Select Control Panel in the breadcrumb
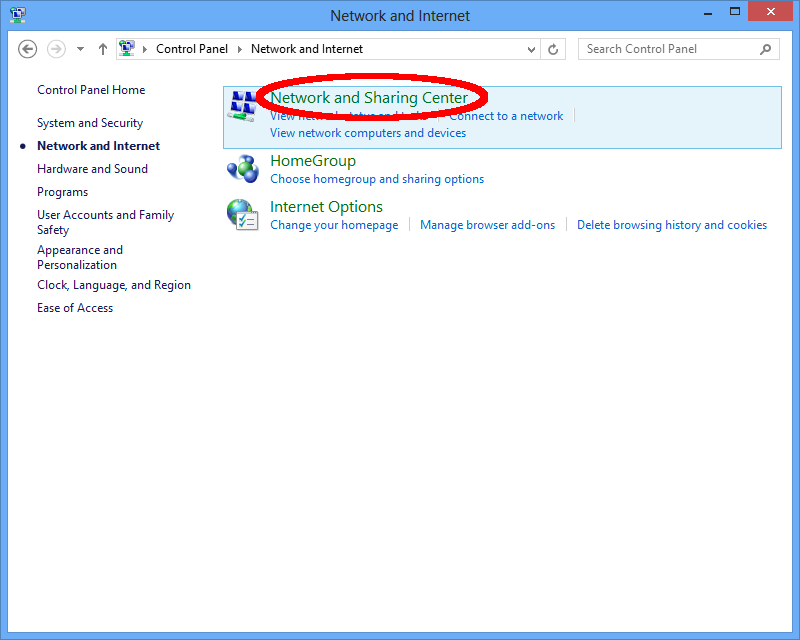The height and width of the screenshot is (640, 800). (x=192, y=49)
